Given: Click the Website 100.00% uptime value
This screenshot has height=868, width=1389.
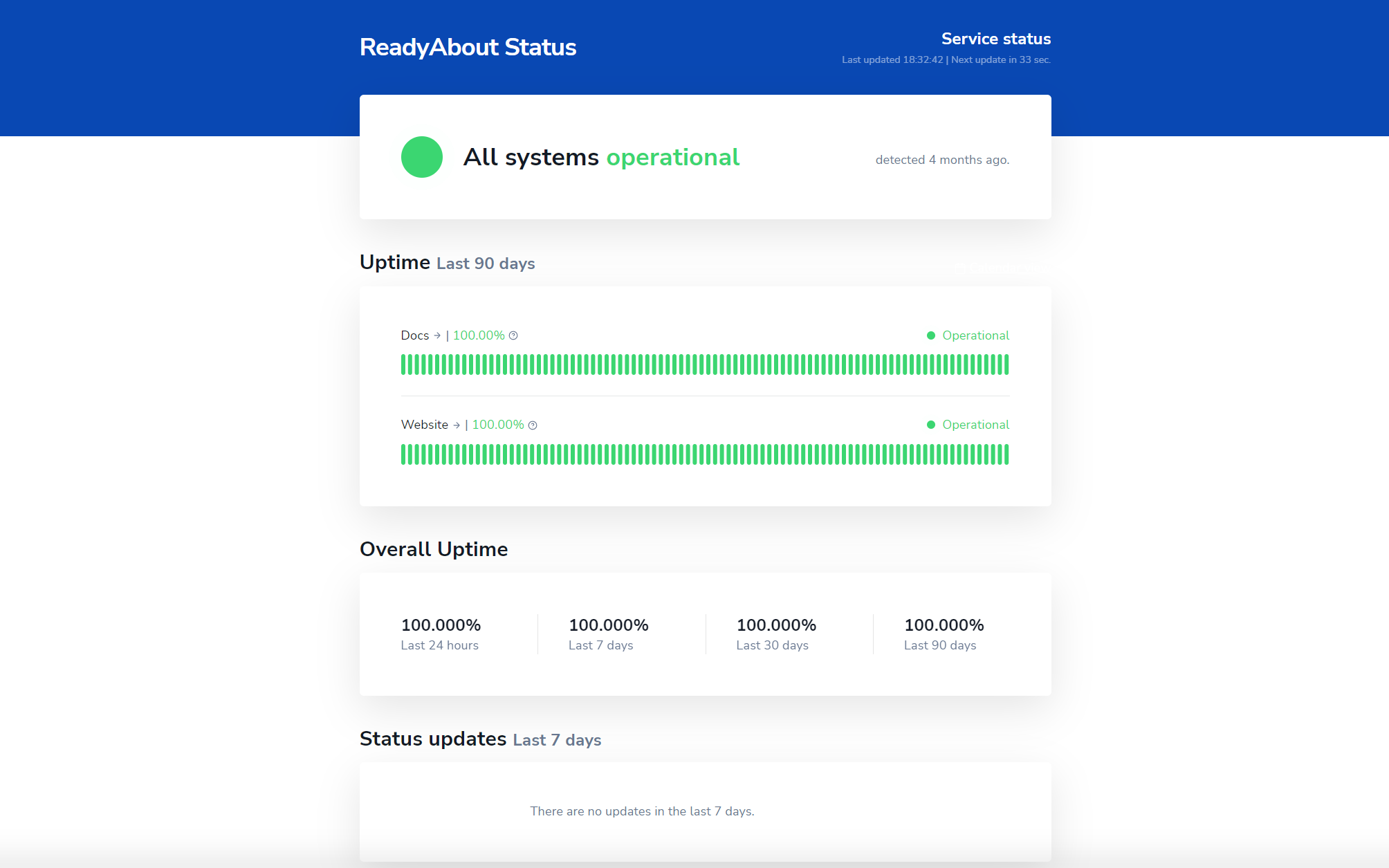Looking at the screenshot, I should [498, 425].
